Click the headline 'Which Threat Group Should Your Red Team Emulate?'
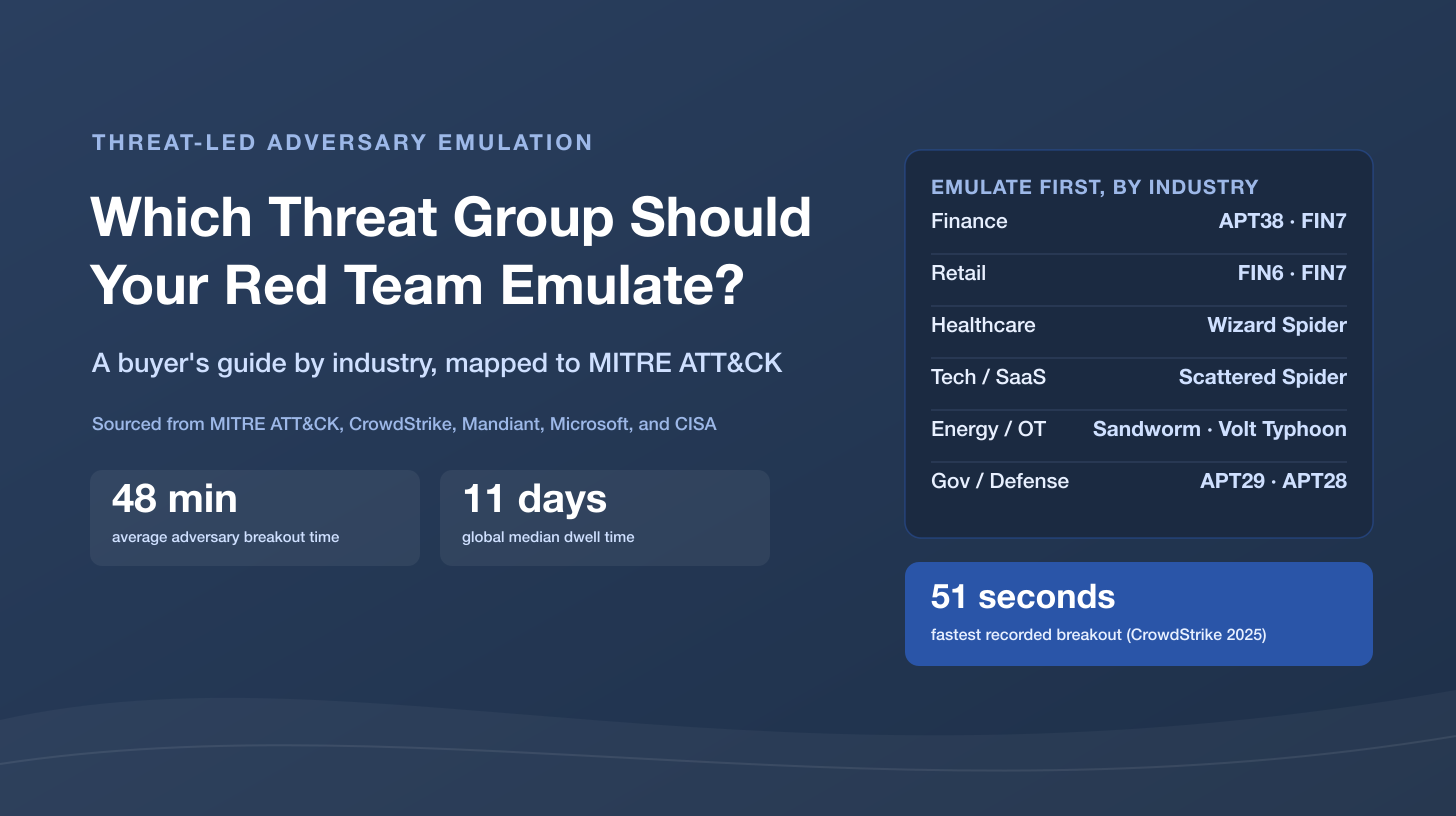Image resolution: width=1456 pixels, height=816 pixels. point(451,250)
